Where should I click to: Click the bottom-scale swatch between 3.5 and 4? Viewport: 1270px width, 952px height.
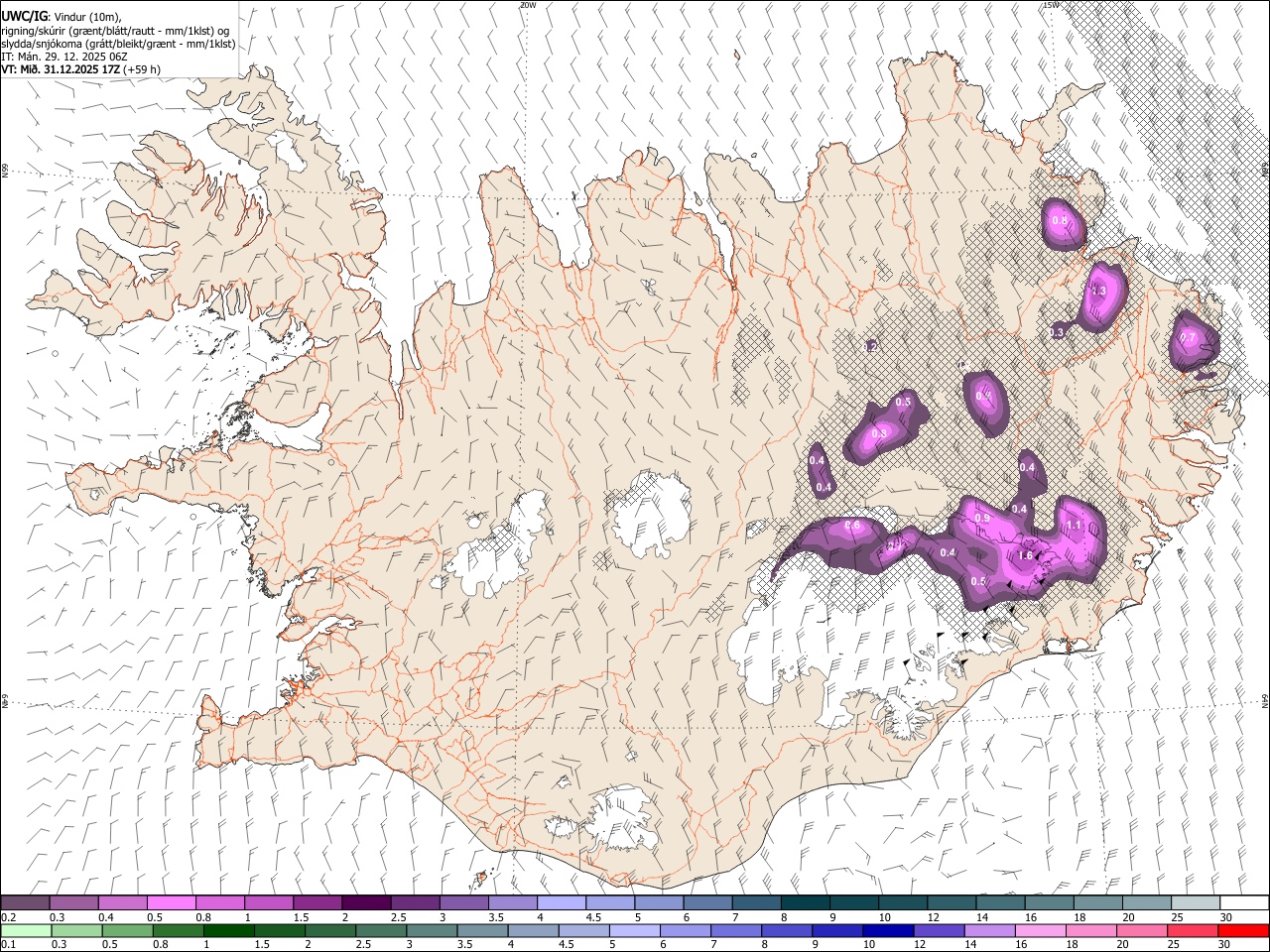(x=482, y=930)
